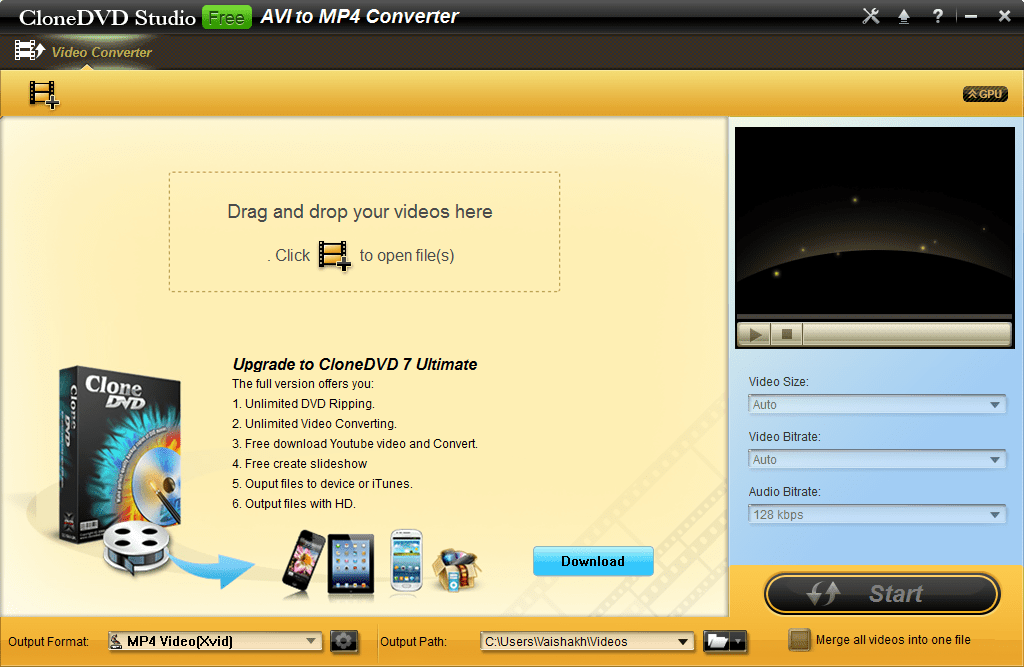Open the Video Size dropdown

coord(877,404)
